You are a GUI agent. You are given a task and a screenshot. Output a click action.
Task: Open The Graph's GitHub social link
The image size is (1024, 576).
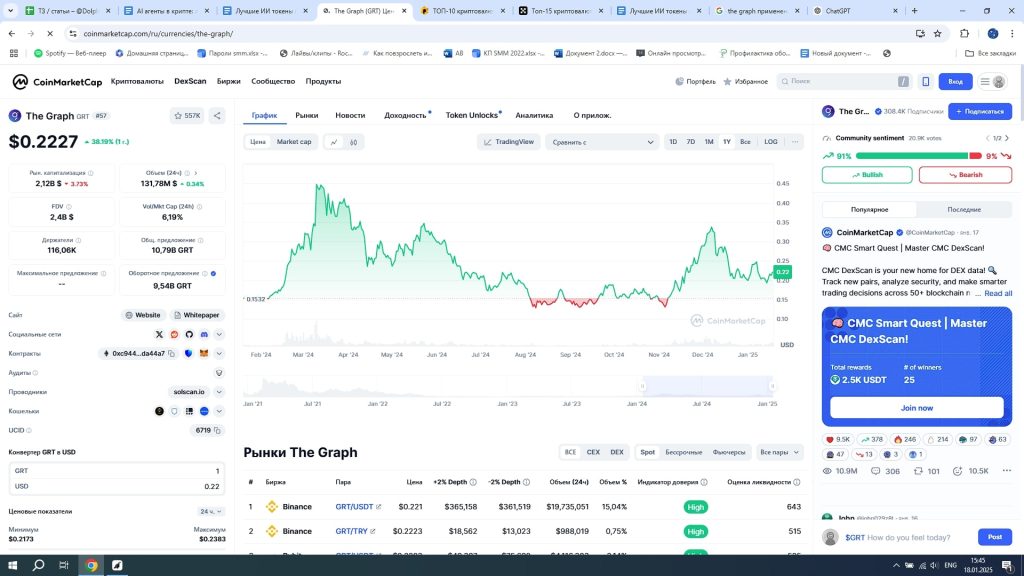coord(189,334)
